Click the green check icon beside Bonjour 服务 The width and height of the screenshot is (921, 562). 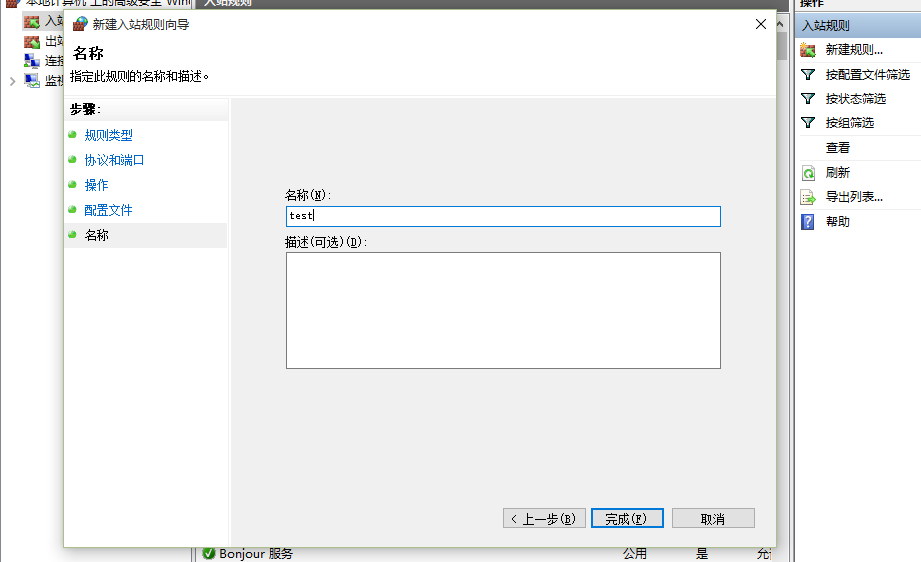point(209,553)
